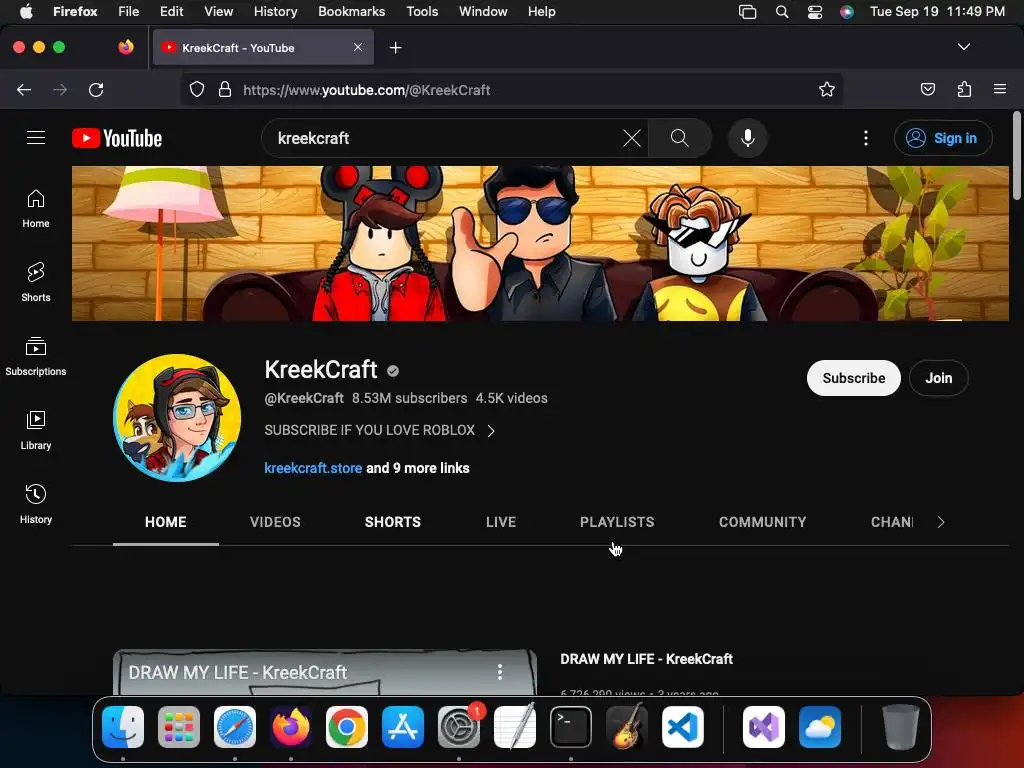The width and height of the screenshot is (1024, 768).
Task: Click the page vertical scrollbar
Action: pyautogui.click(x=1017, y=157)
